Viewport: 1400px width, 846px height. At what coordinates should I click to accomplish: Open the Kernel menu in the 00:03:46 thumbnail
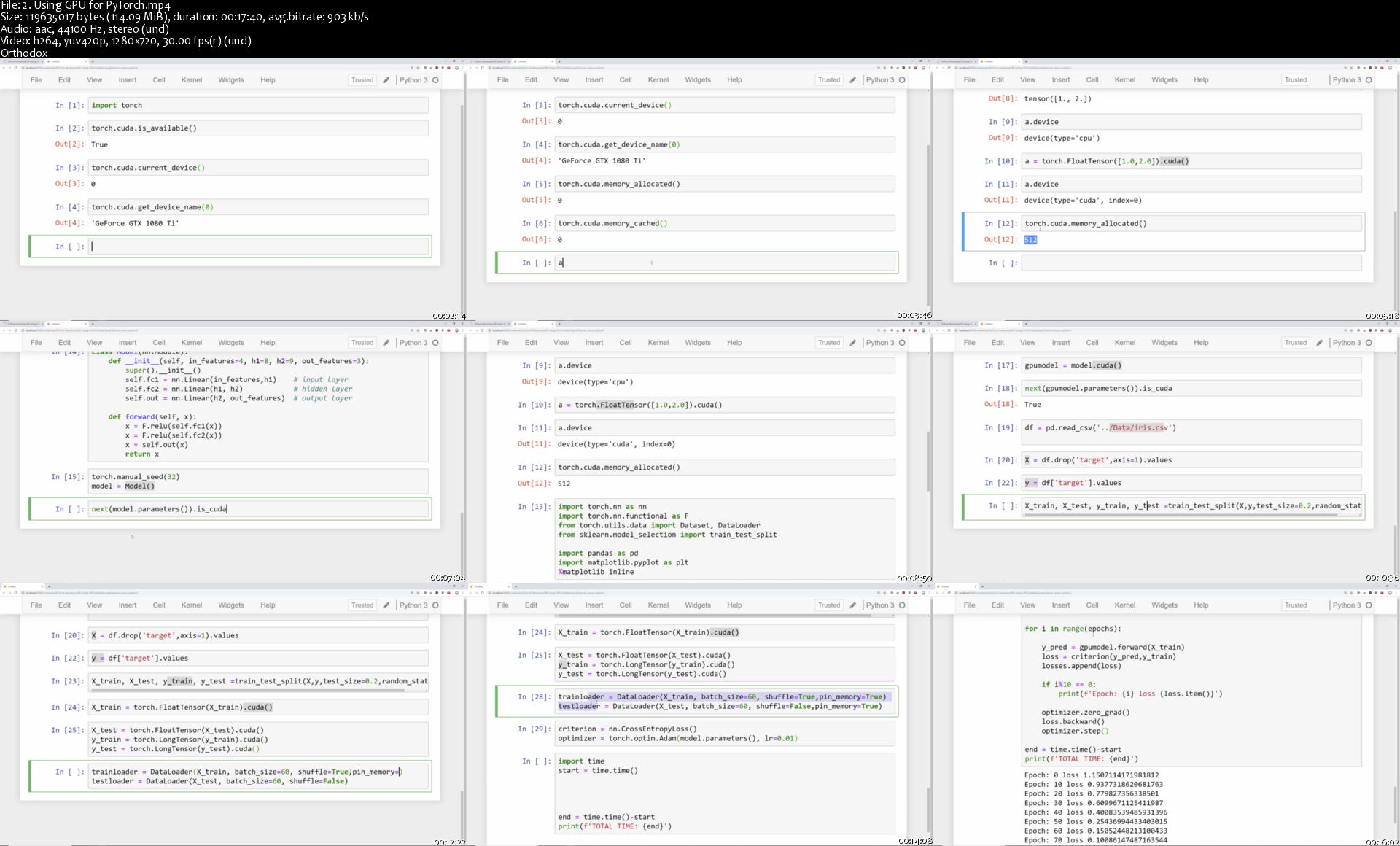658,80
